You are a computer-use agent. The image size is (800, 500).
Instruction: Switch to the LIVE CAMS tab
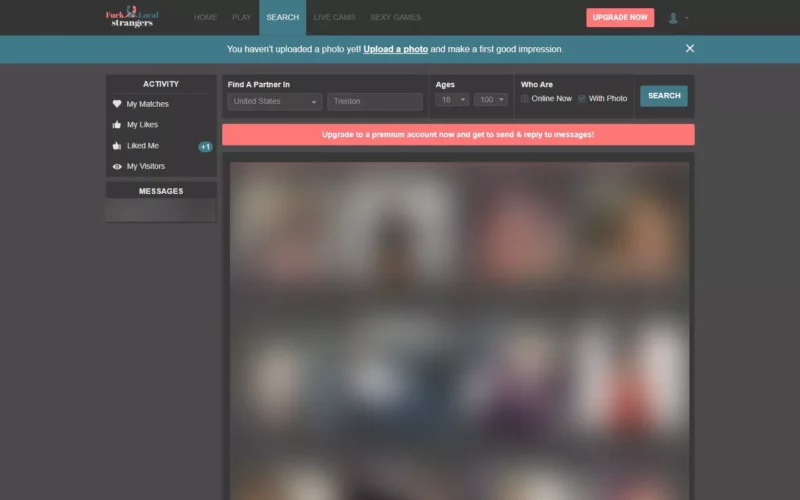point(334,17)
